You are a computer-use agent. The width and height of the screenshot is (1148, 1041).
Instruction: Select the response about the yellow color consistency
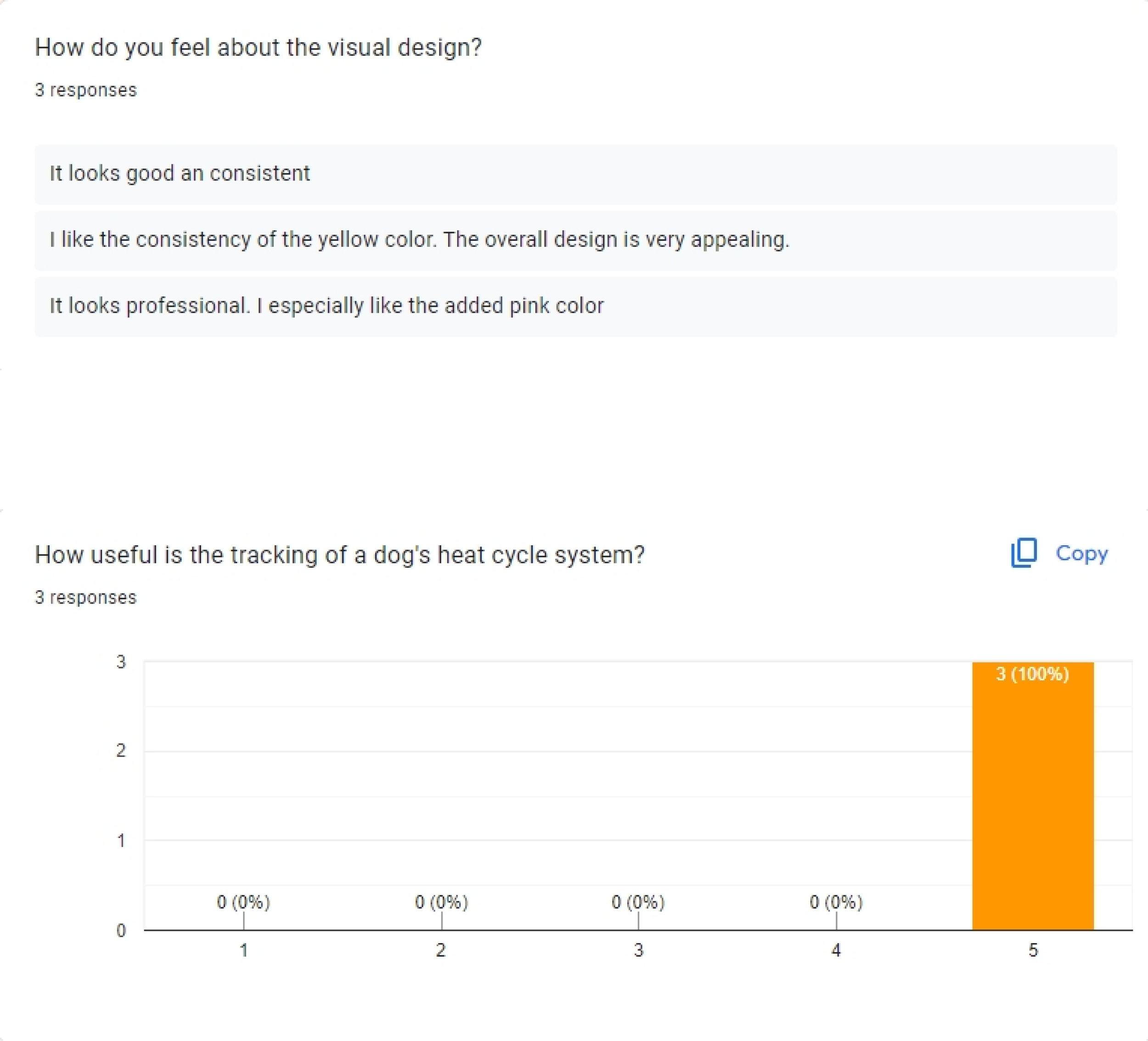[419, 240]
